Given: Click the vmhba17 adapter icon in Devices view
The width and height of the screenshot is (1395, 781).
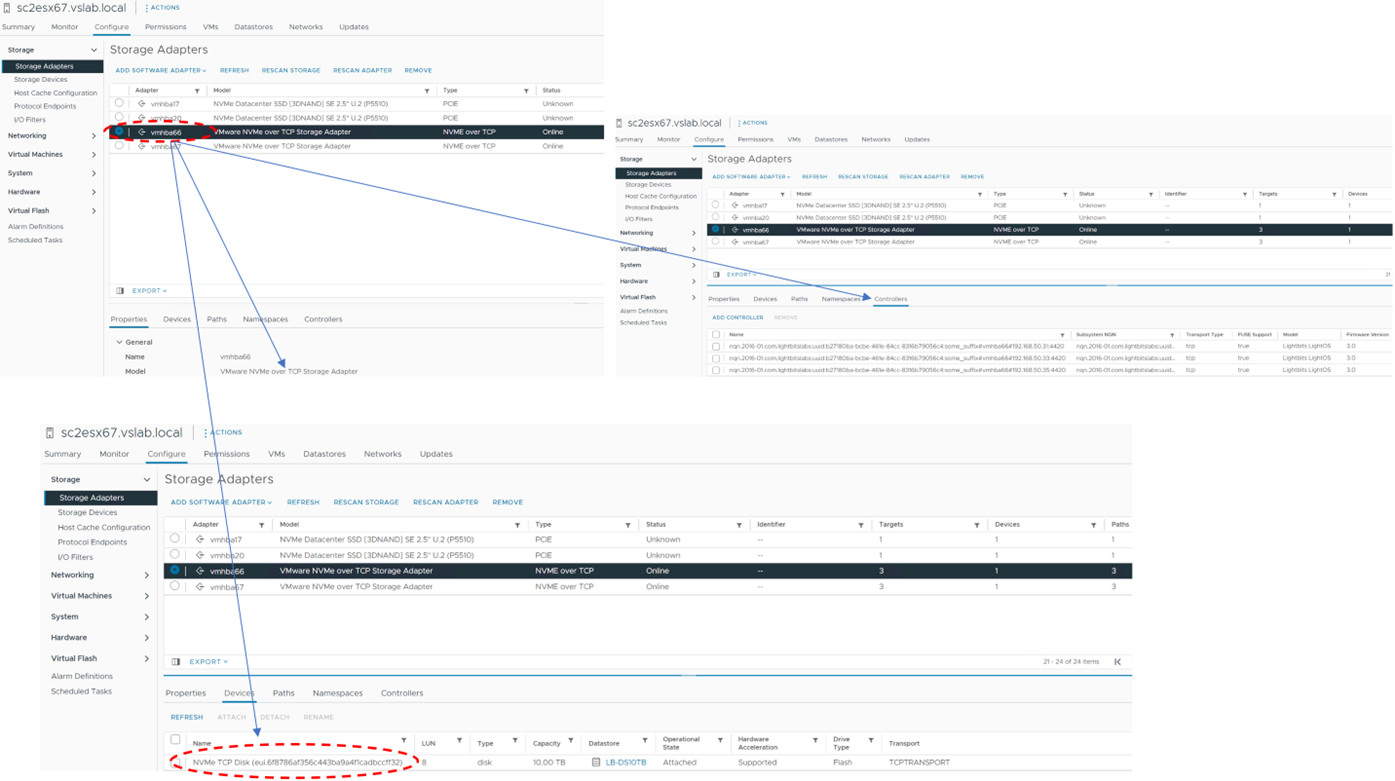Looking at the screenshot, I should (200, 539).
